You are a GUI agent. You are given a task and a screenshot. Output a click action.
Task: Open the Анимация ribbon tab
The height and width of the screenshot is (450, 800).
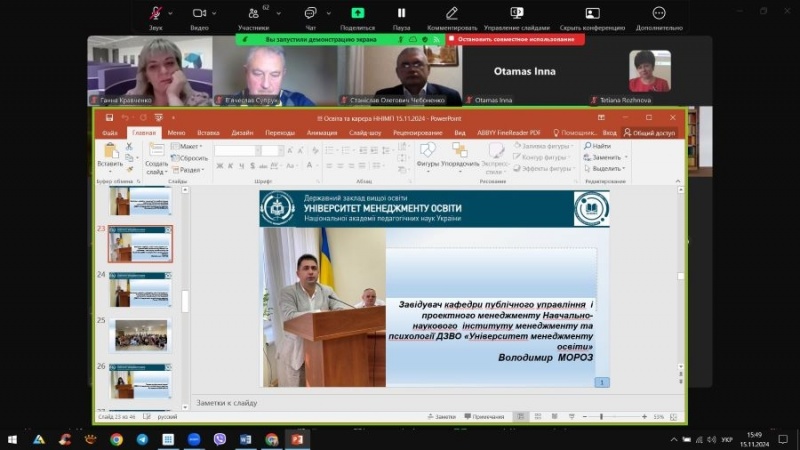point(322,132)
